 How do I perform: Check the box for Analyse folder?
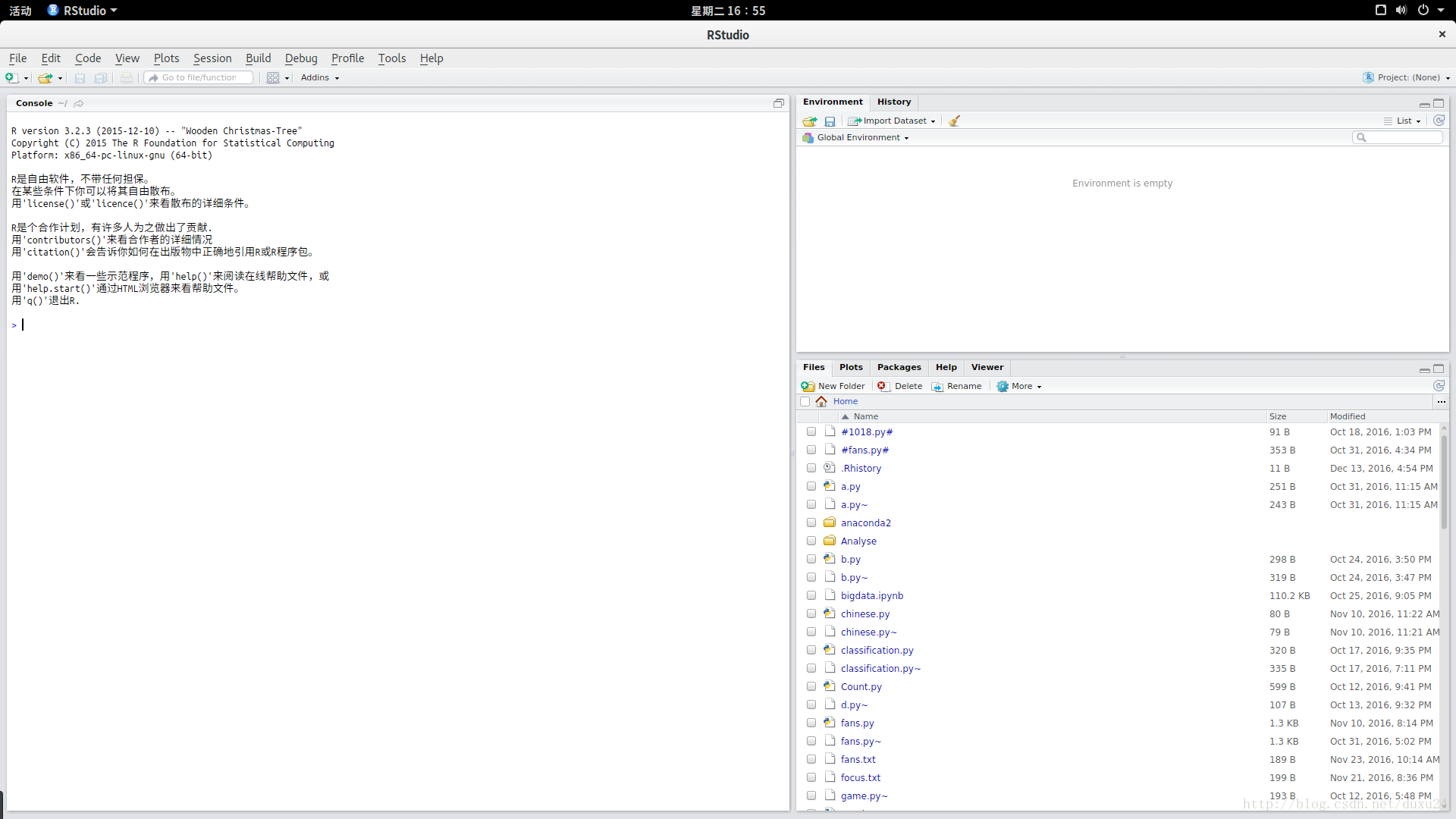[x=811, y=541]
